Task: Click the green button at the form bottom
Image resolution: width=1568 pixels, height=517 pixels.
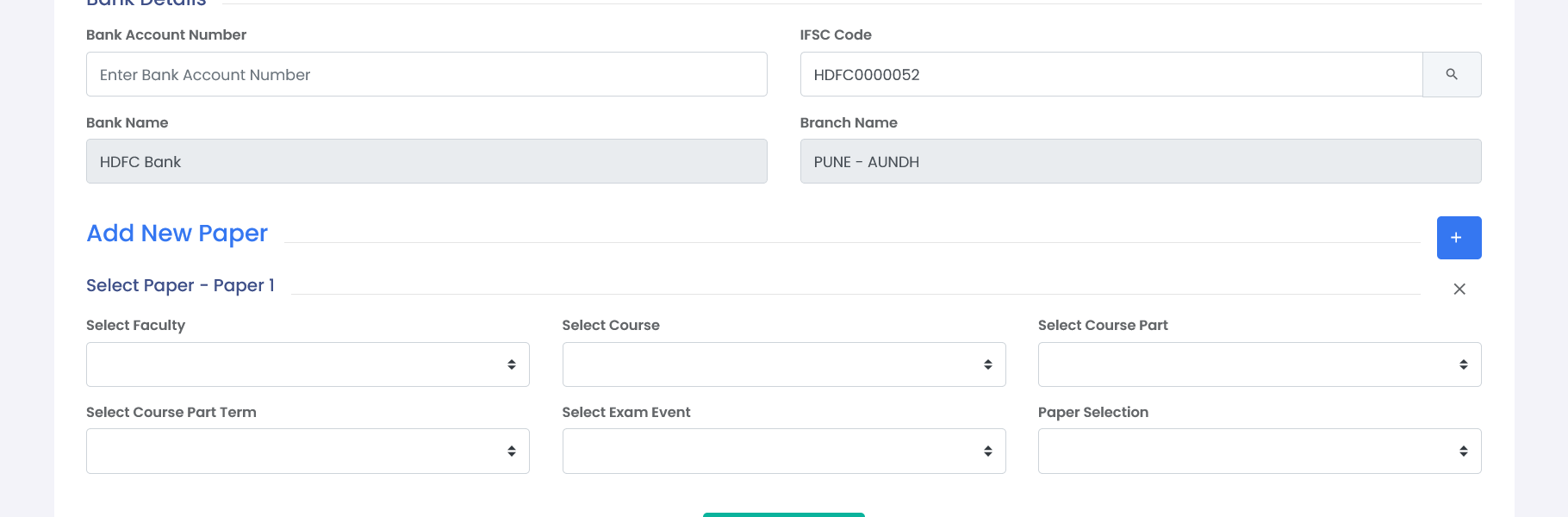Action: coord(784,514)
